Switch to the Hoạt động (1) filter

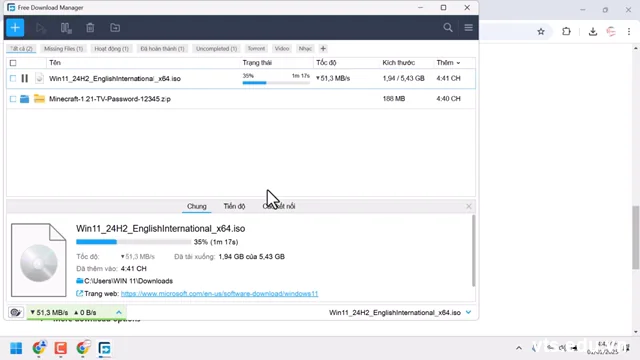[111, 49]
